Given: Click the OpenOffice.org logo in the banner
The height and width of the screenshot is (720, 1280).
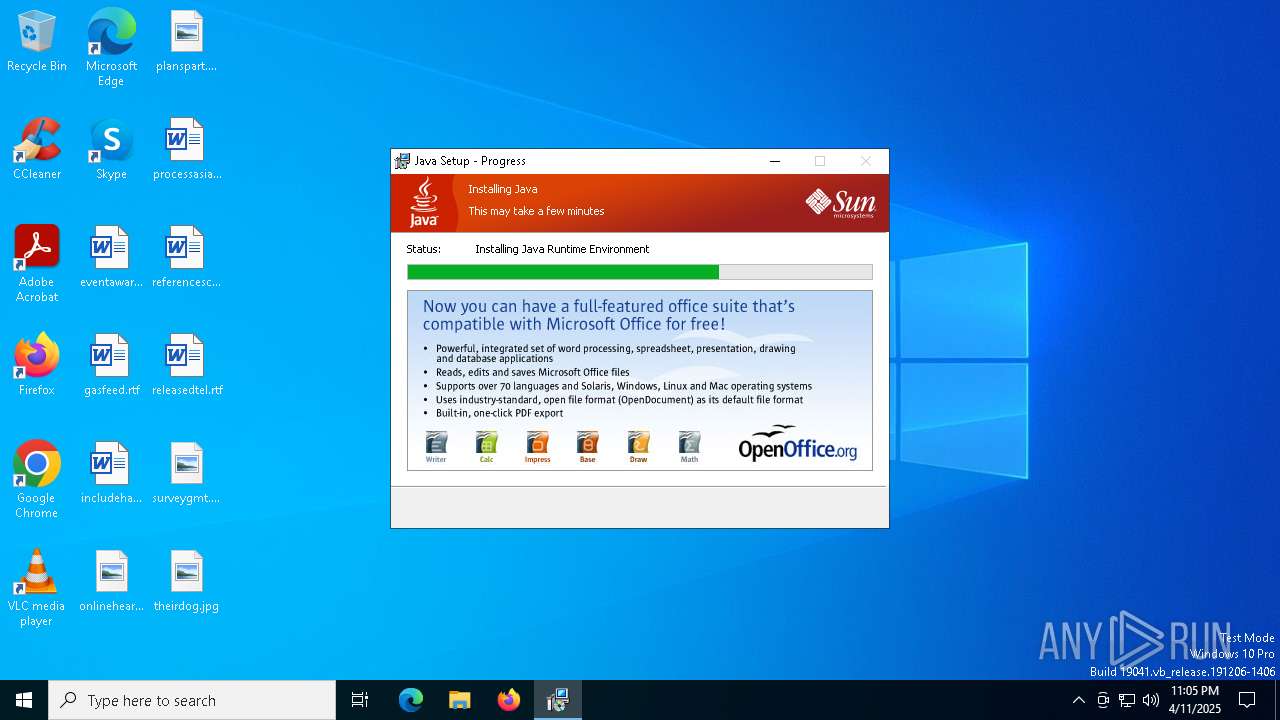Looking at the screenshot, I should click(x=797, y=443).
